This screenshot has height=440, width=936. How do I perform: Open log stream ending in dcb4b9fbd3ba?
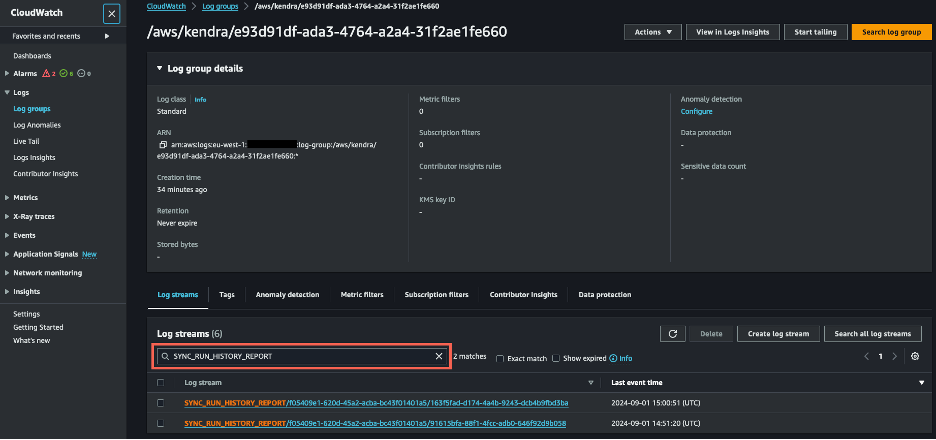[376, 403]
